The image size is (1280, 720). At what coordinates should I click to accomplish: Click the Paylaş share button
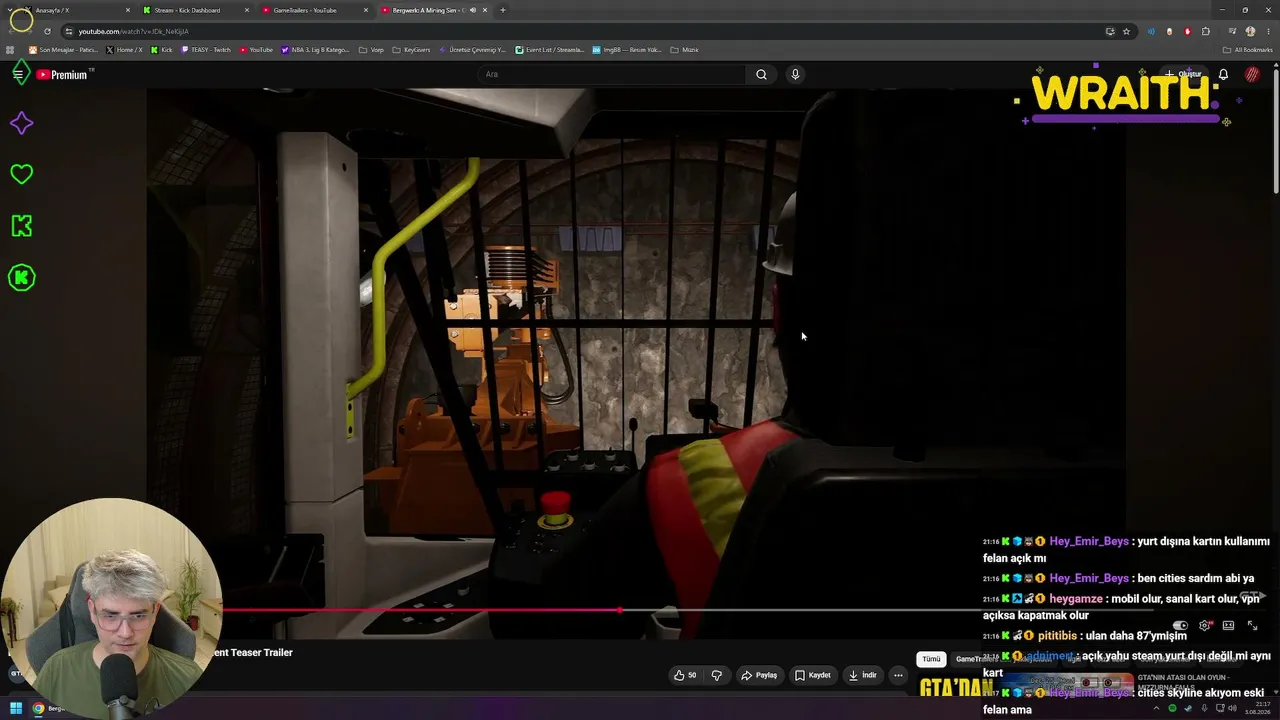[x=759, y=675]
